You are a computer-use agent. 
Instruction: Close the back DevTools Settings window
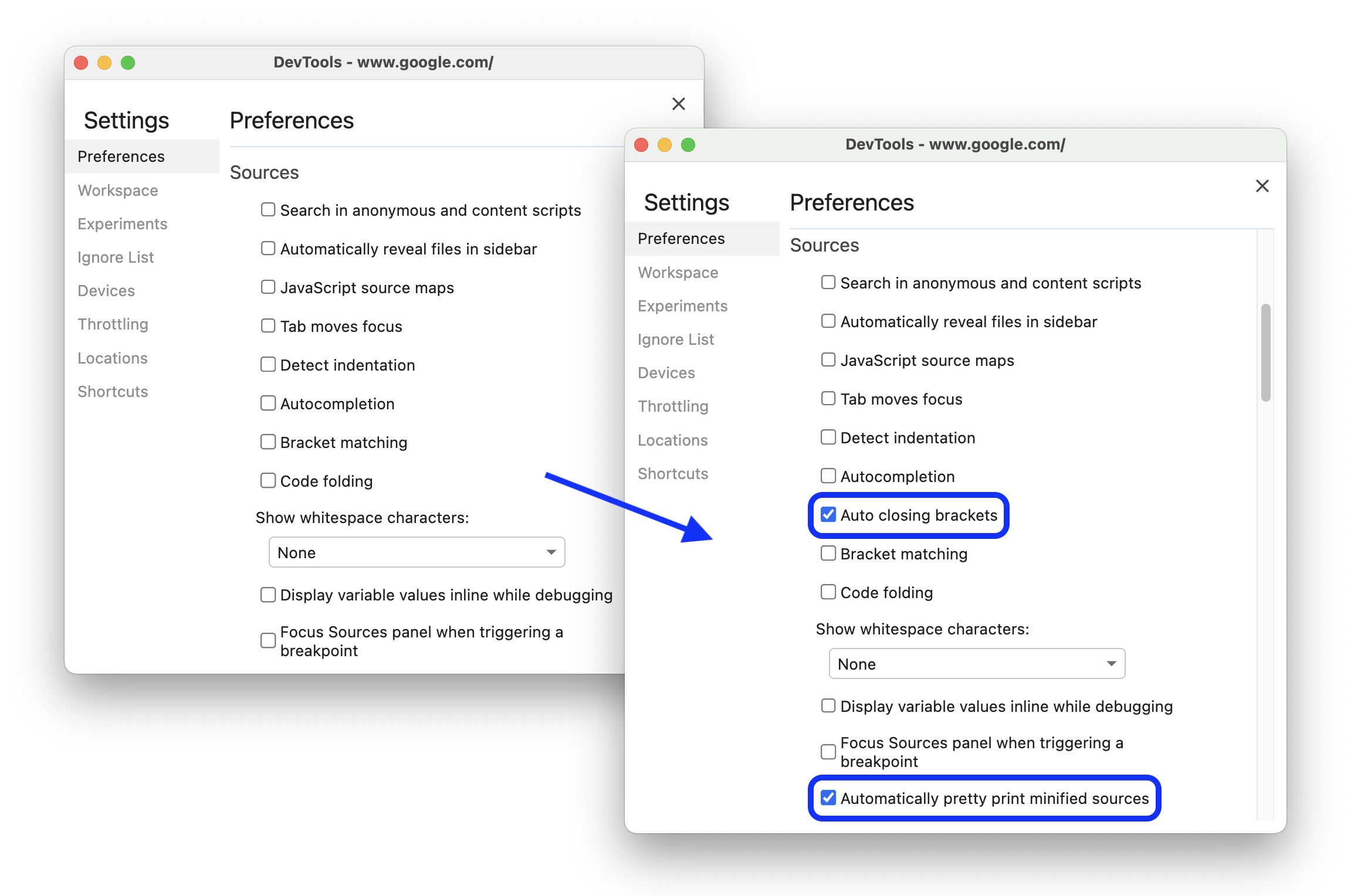[679, 104]
